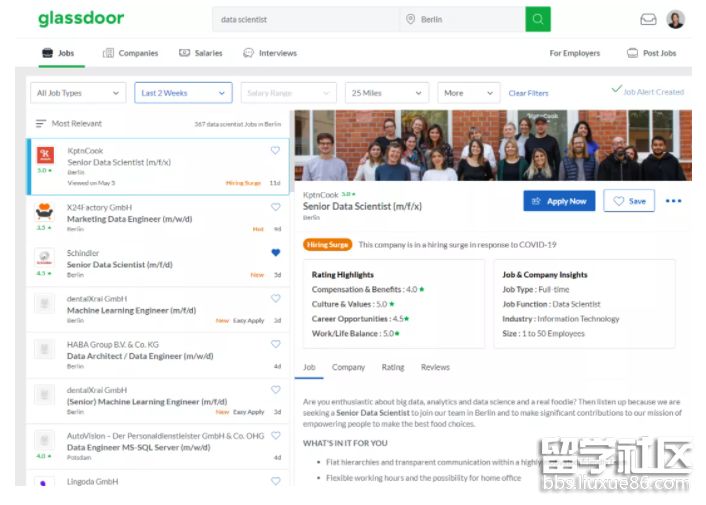Click the Apply Now button

click(559, 201)
